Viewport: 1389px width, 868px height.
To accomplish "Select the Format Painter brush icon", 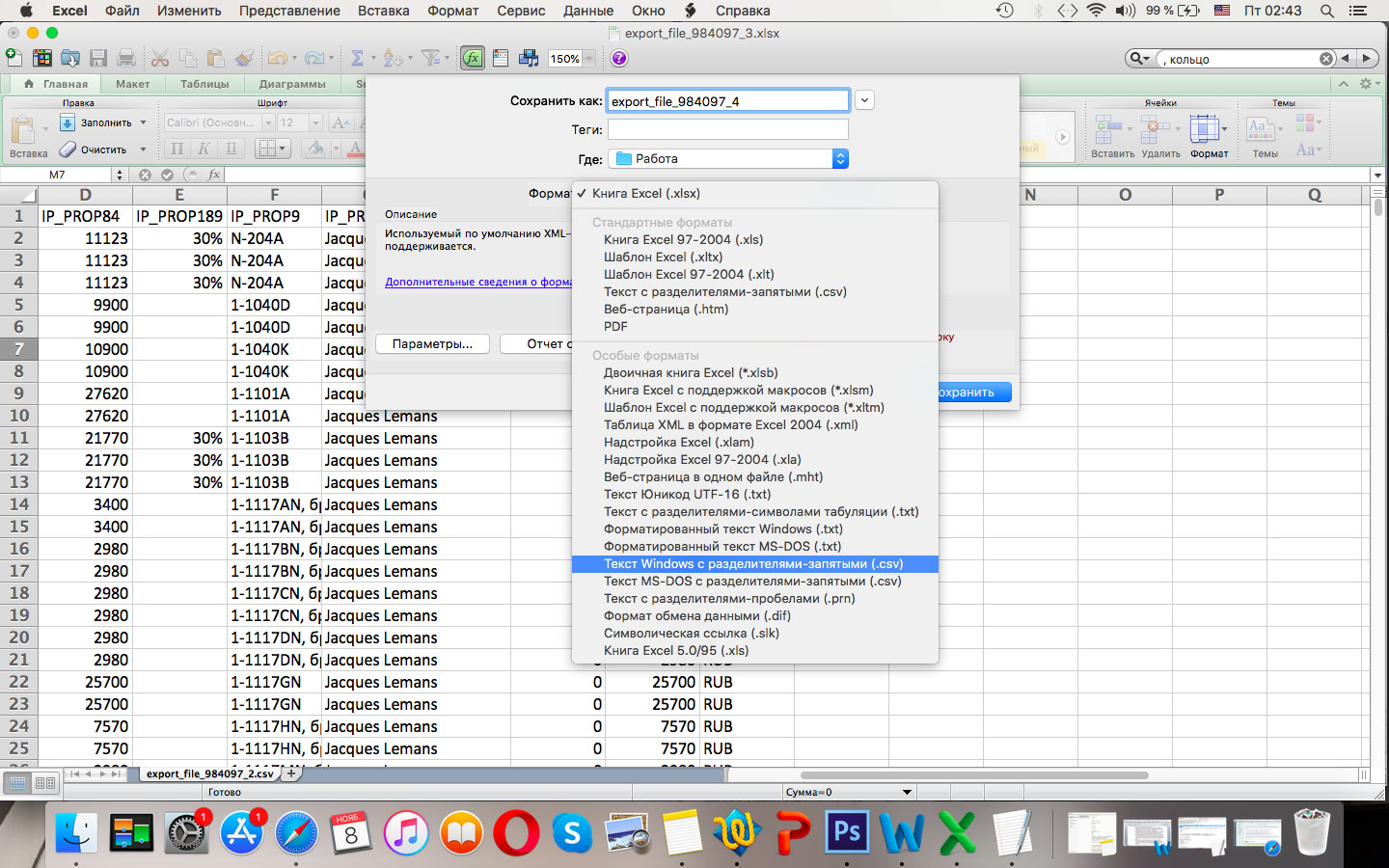I will tap(244, 58).
